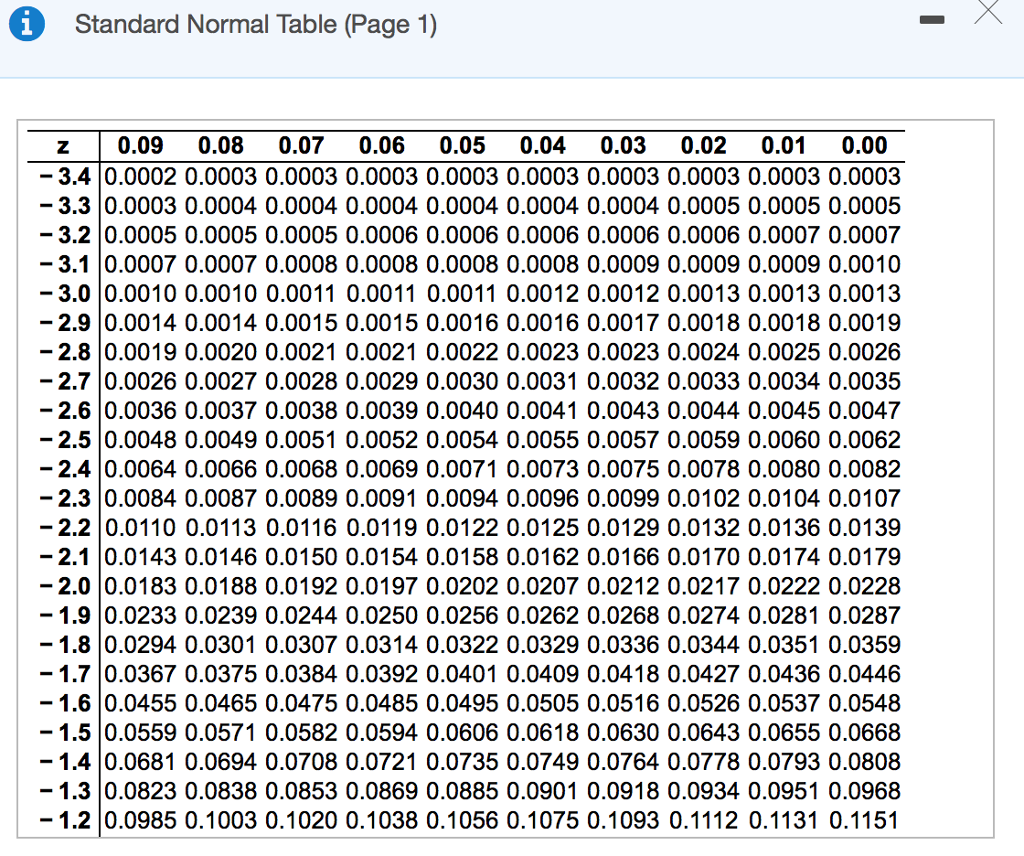Select the title Standard Normal Table (Page 1)

click(x=255, y=24)
